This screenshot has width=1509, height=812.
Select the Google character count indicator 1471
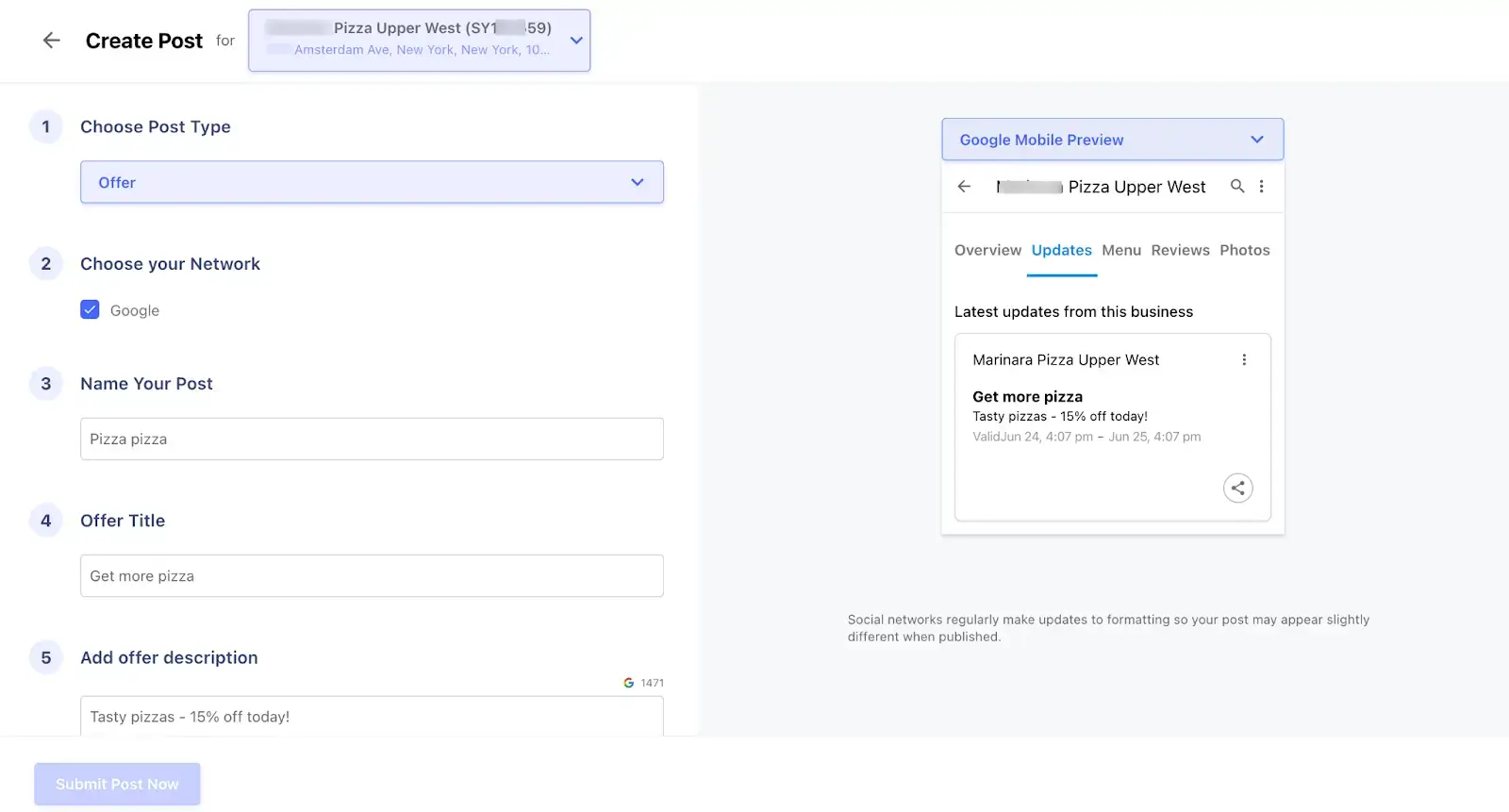coord(644,683)
